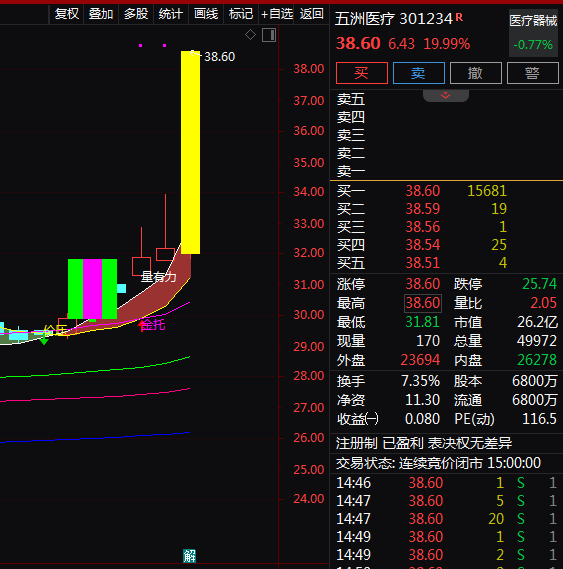Click the 外盘 value 23694
Screen dimensions: 563x569
pyautogui.click(x=420, y=360)
